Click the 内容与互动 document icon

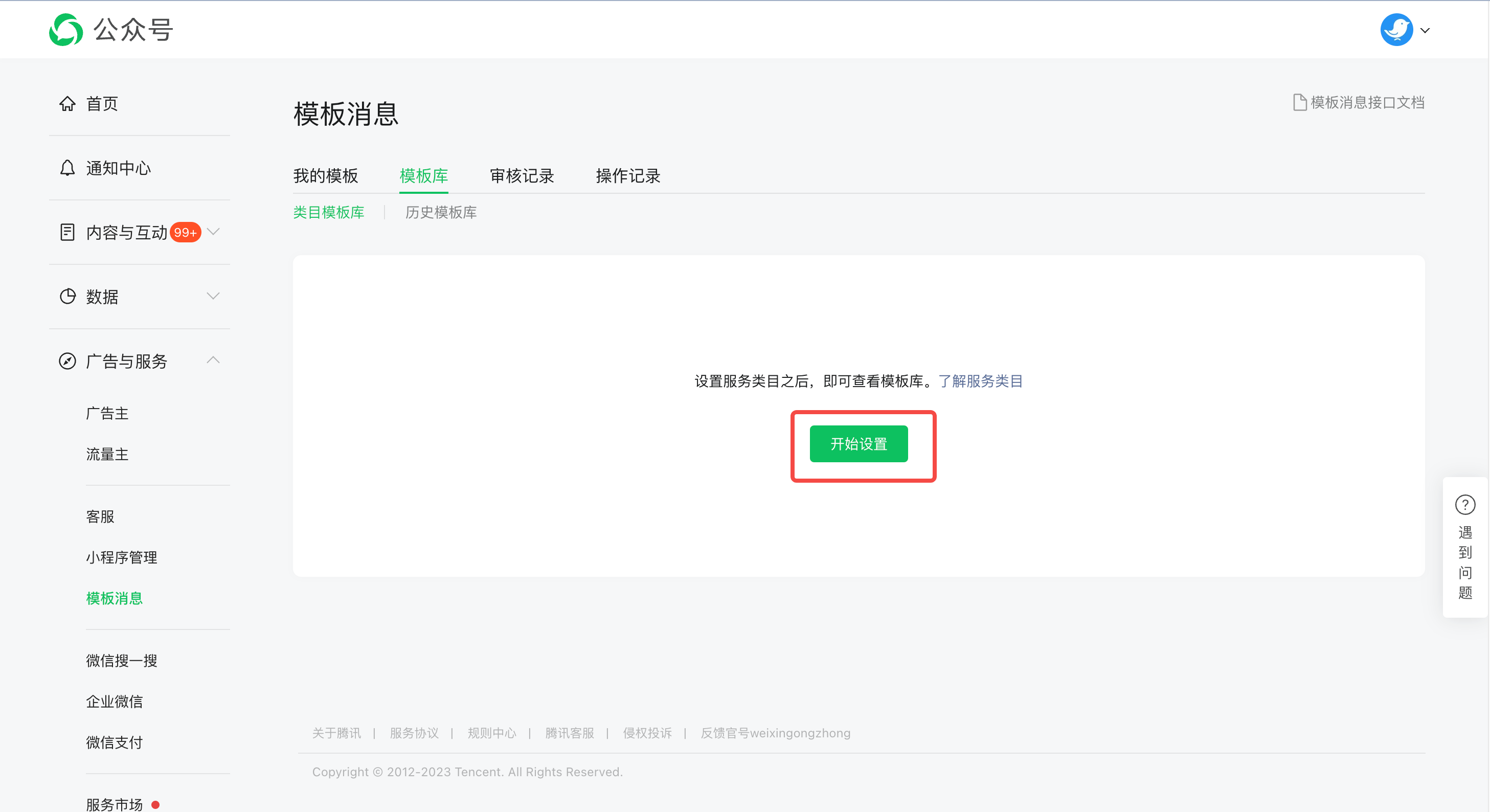[x=67, y=232]
